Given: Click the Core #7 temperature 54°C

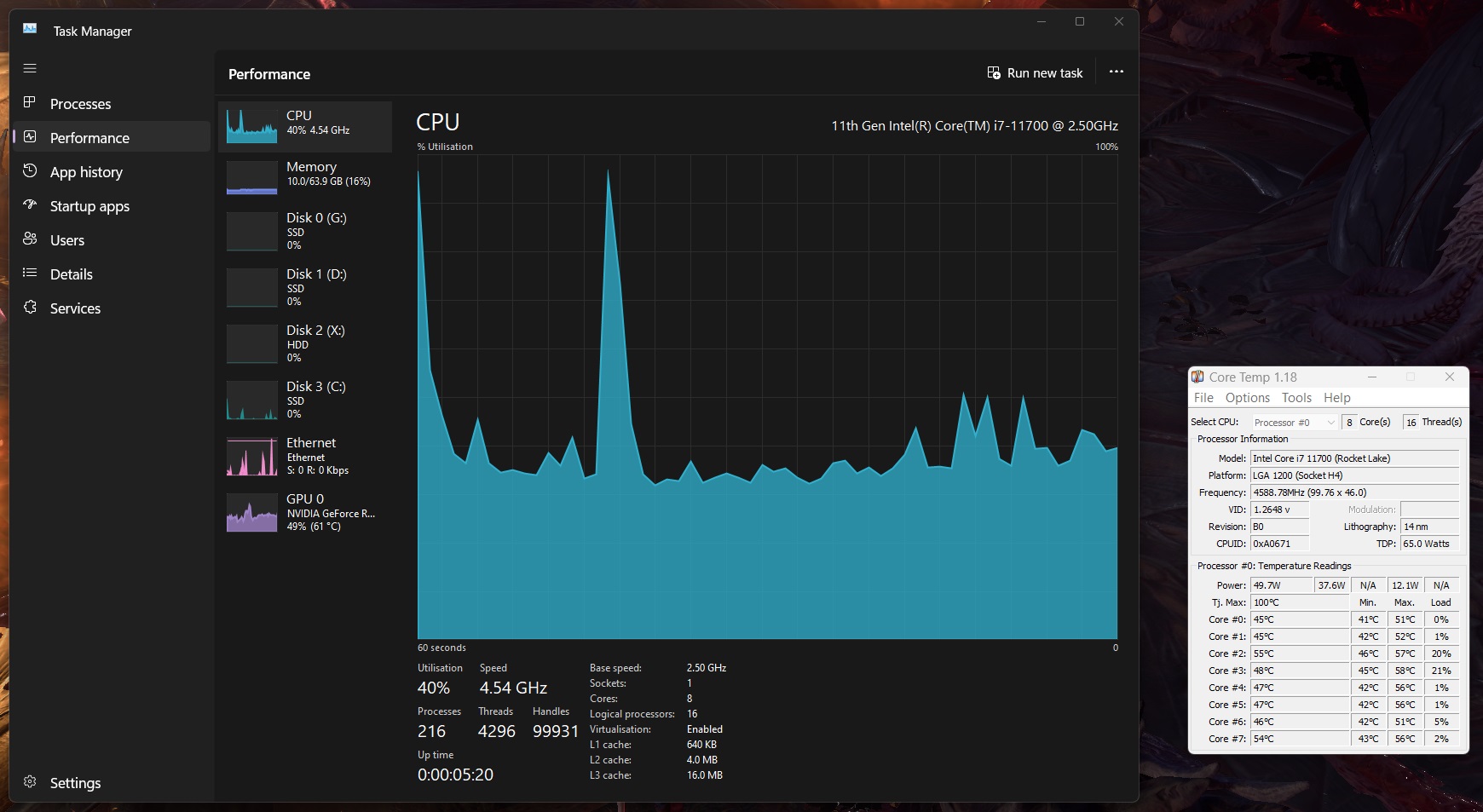Looking at the screenshot, I should 1300,739.
